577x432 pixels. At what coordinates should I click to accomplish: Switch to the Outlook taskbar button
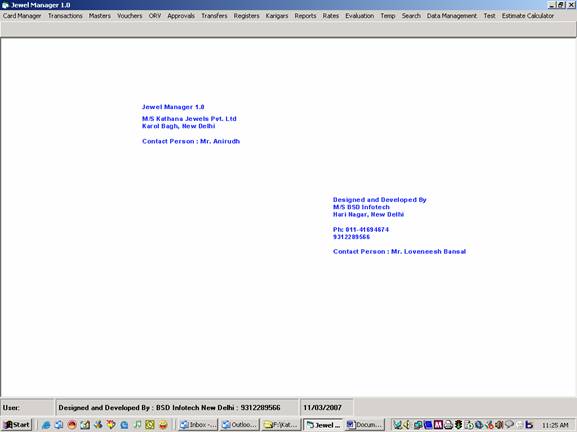(x=240, y=425)
